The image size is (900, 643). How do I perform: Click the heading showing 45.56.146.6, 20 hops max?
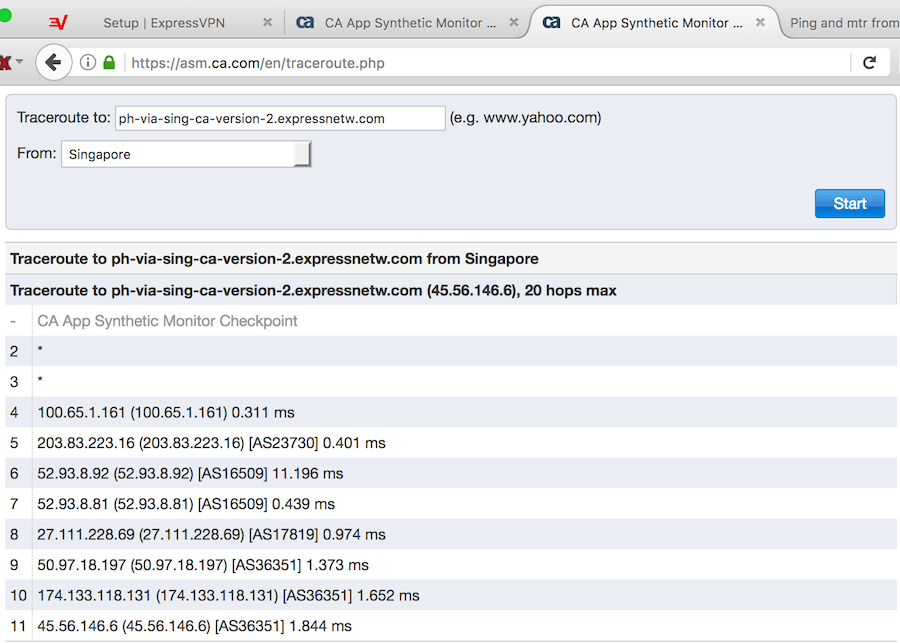click(x=313, y=290)
